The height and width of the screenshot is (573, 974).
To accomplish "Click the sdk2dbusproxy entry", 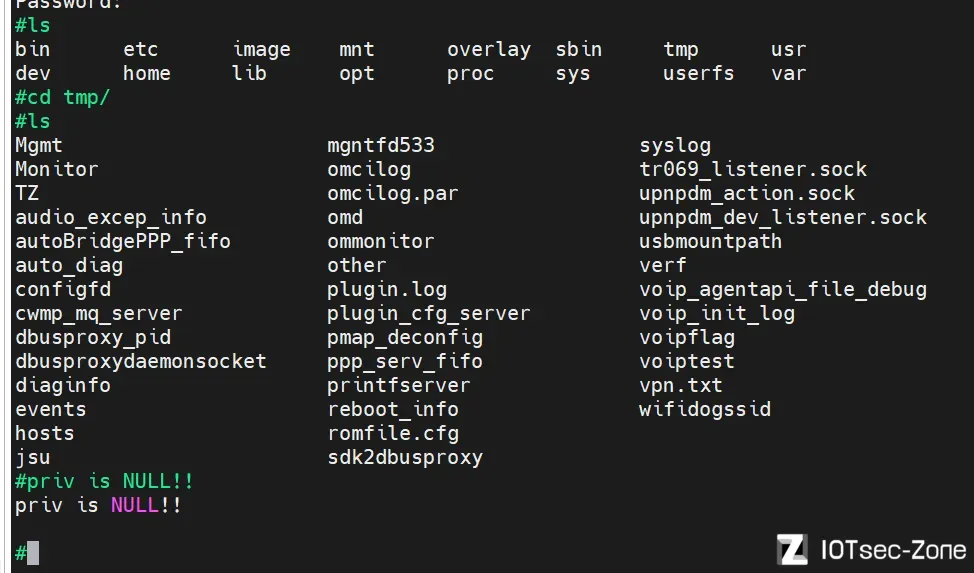I will tap(405, 457).
